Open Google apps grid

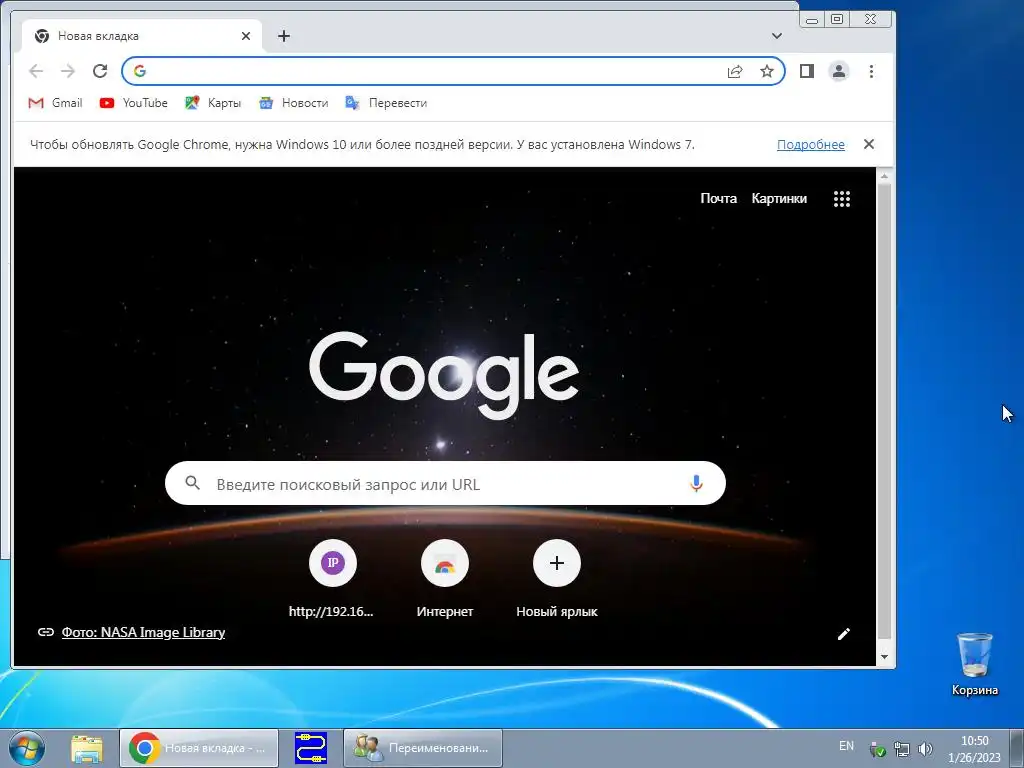842,199
